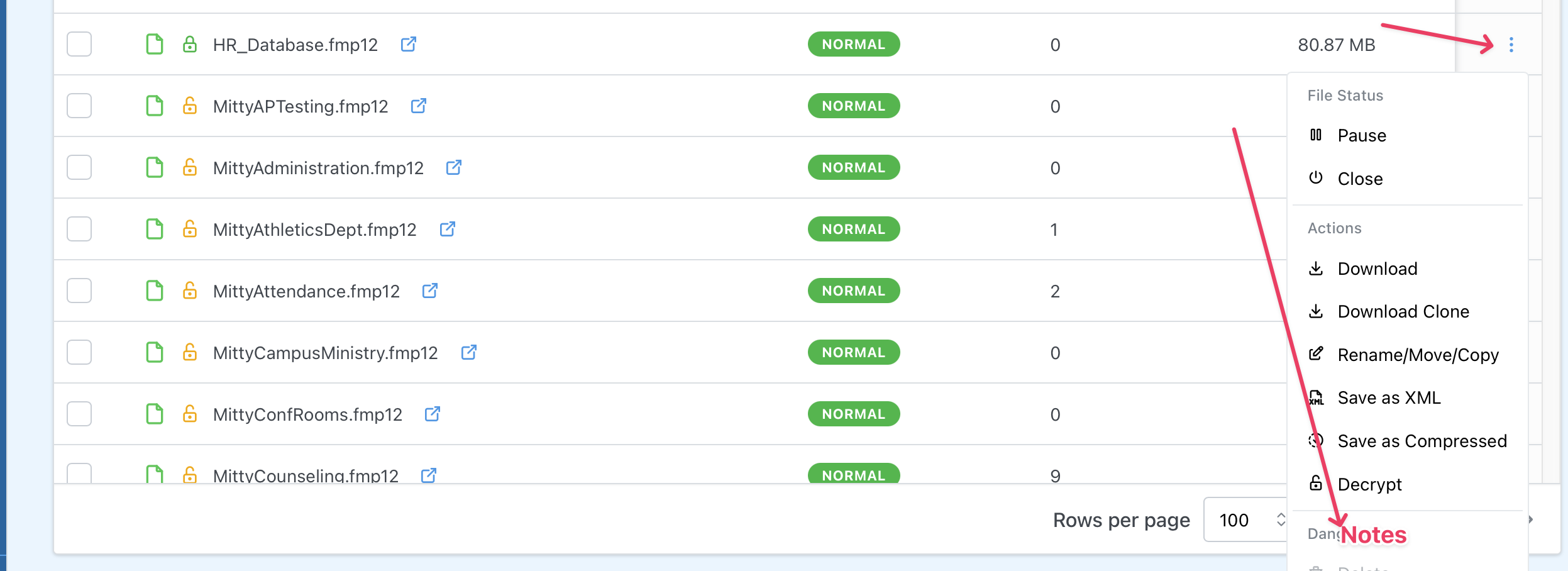Select Rename/Move/Copy from the menu

[1418, 355]
